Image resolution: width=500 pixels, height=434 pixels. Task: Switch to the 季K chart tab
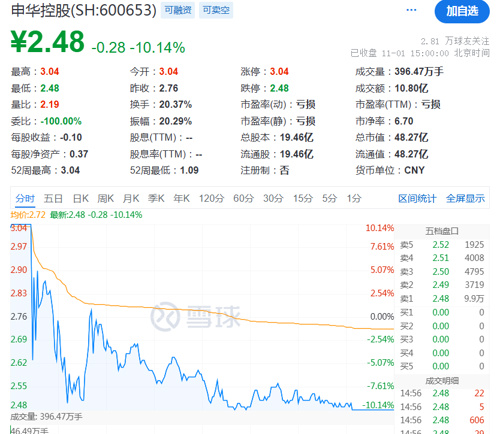click(x=156, y=199)
